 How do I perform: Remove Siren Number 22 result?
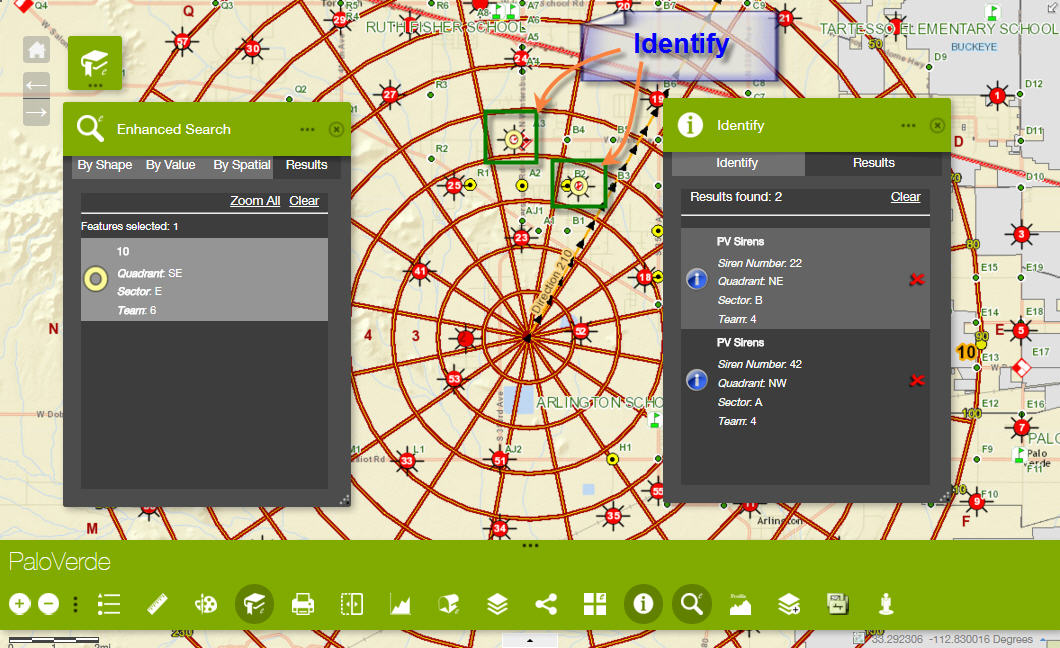(917, 279)
